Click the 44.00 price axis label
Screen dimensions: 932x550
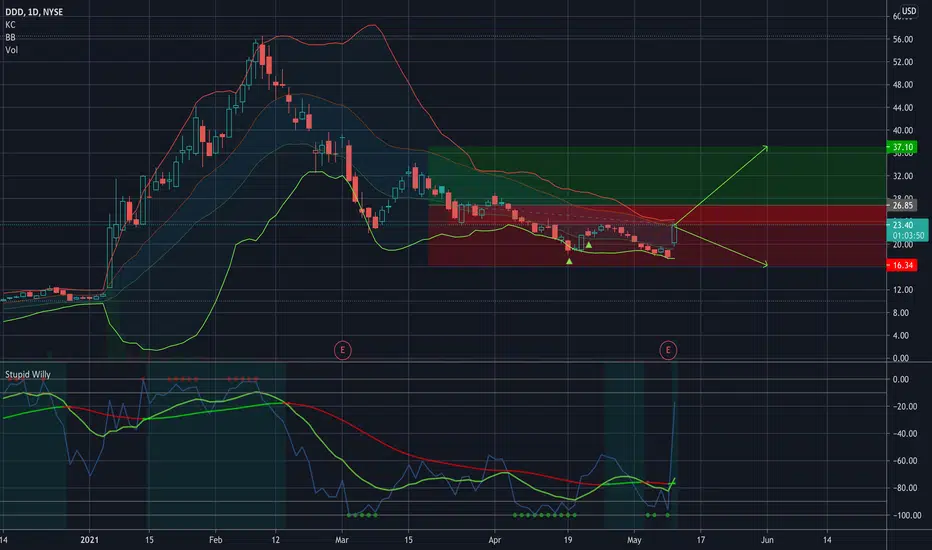click(x=902, y=108)
